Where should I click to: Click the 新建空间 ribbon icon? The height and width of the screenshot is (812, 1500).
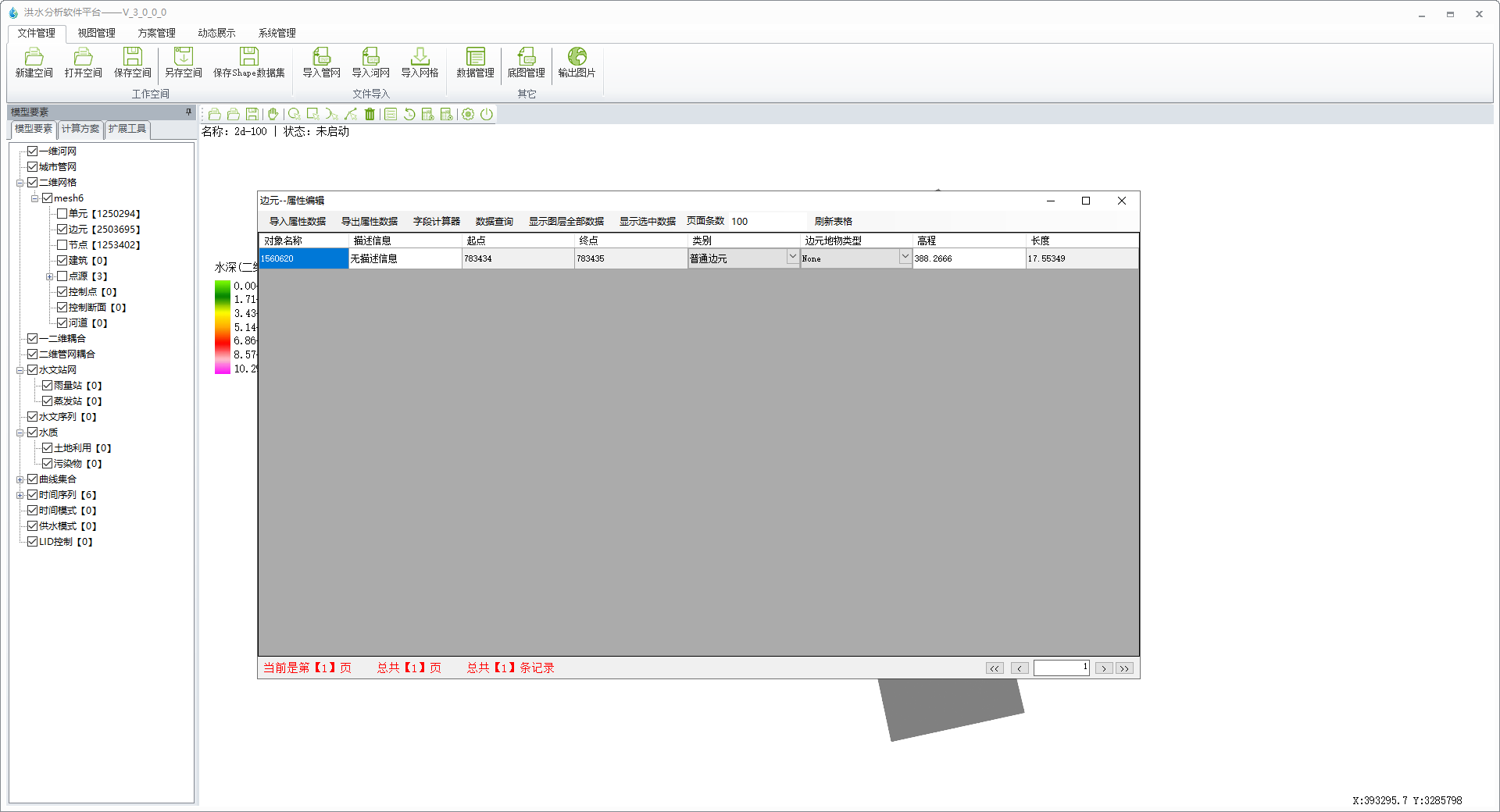pos(34,62)
